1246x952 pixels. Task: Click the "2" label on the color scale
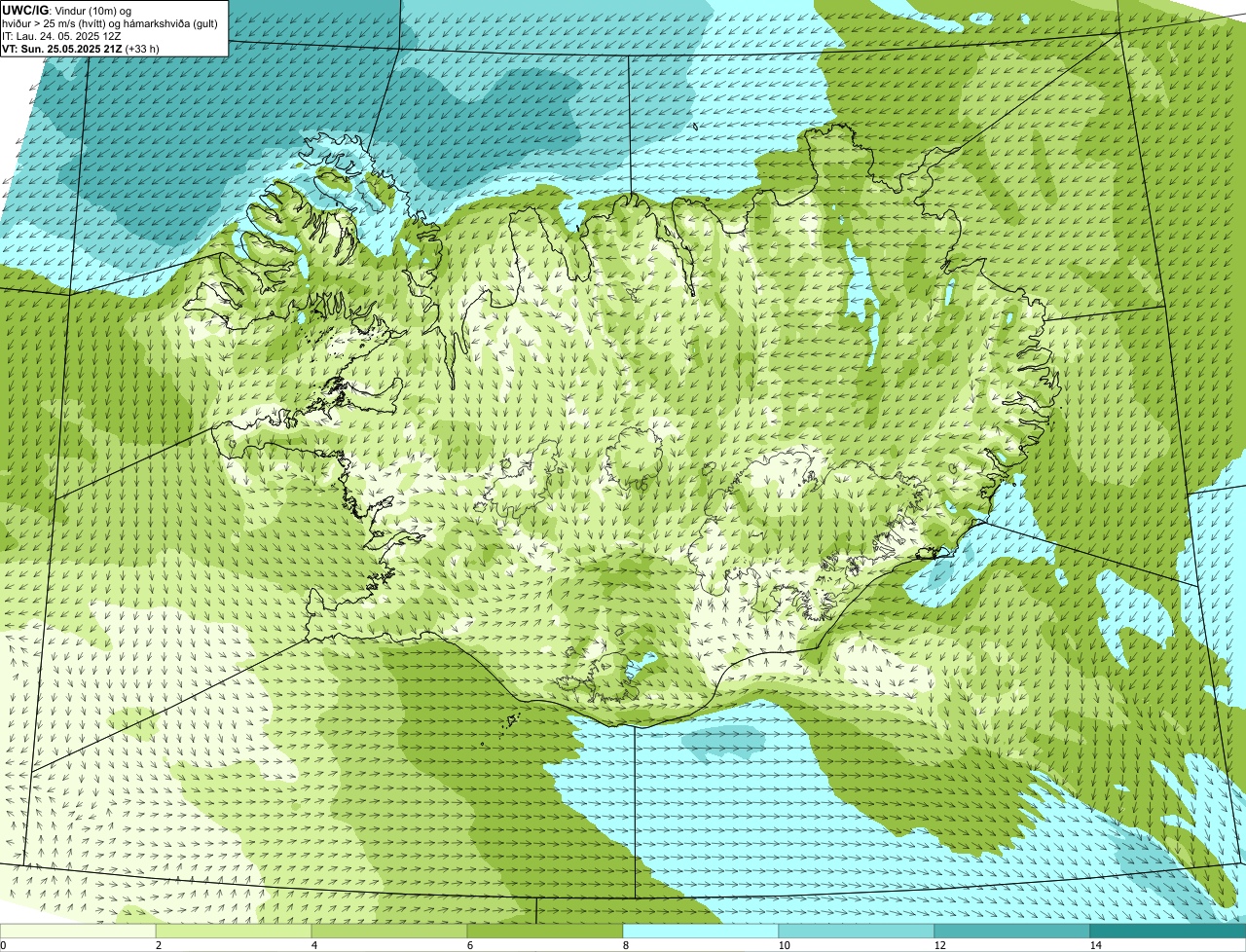tap(158, 945)
